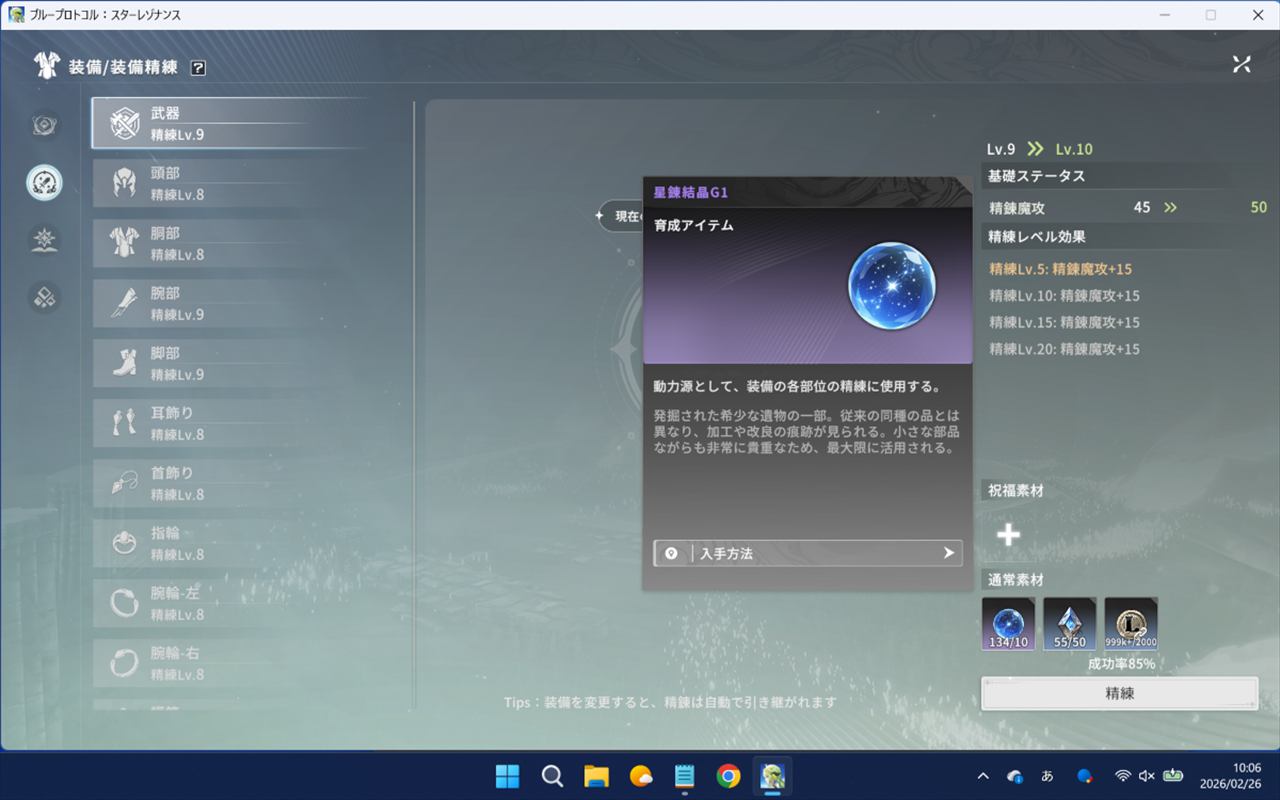Click the coin currency material icon
The width and height of the screenshot is (1280, 800).
click(x=1130, y=624)
